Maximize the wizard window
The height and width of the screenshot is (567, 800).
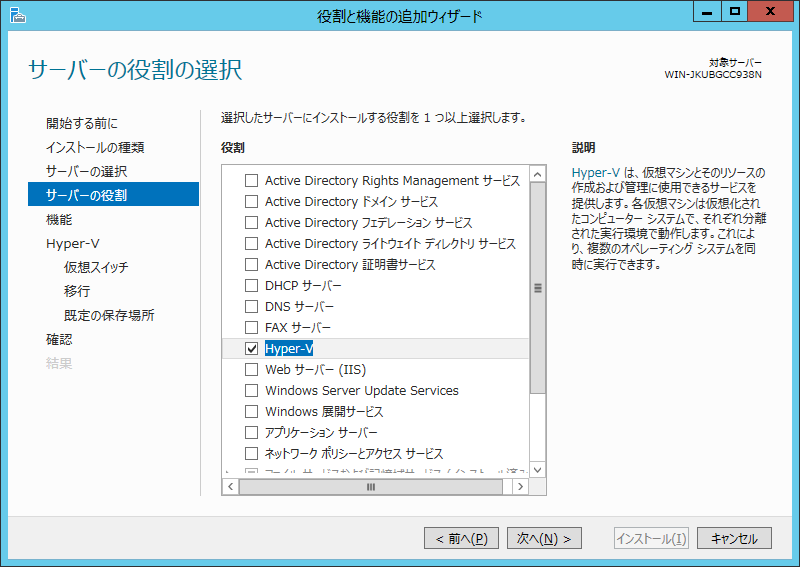(x=735, y=11)
